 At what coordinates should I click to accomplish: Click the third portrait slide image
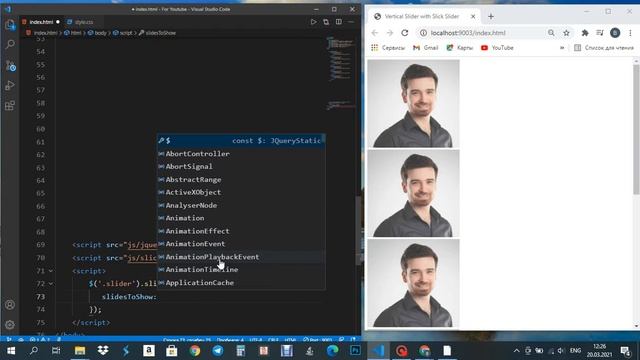tap(413, 283)
